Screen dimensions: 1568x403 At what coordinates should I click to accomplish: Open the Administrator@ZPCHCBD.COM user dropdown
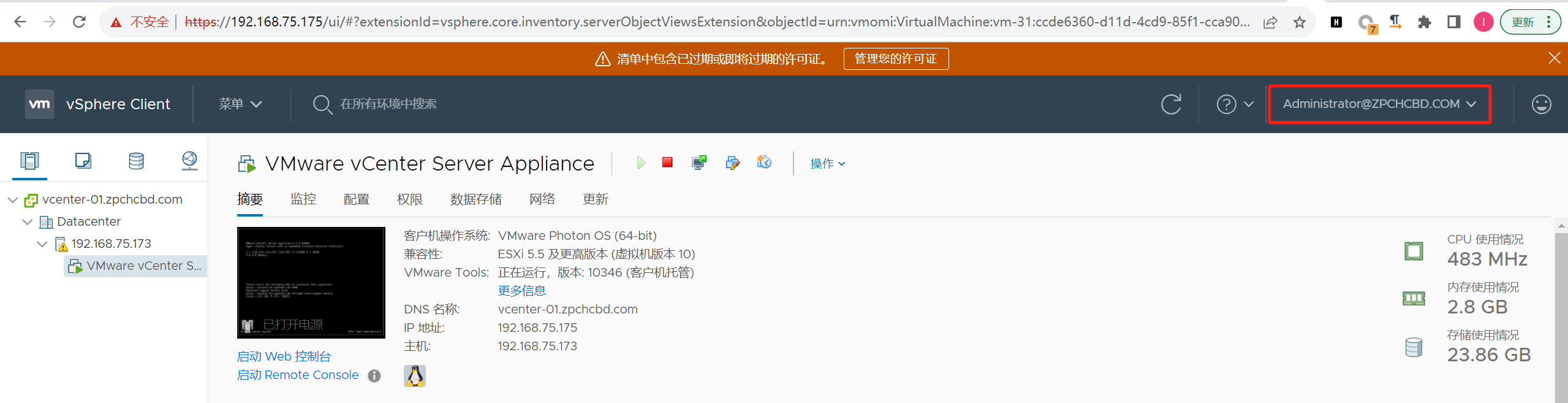click(1379, 104)
